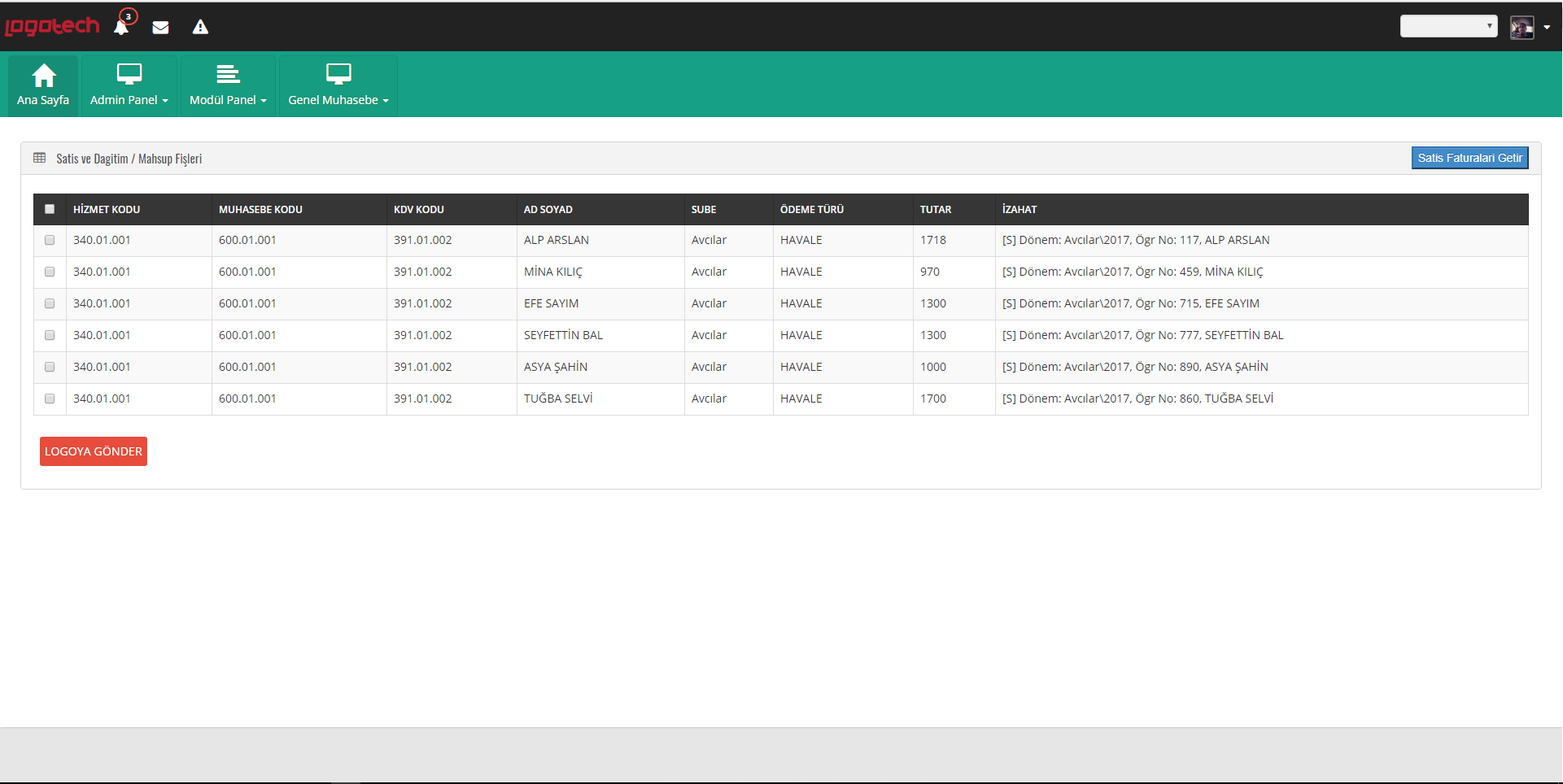Image resolution: width=1563 pixels, height=784 pixels.
Task: Toggle the select-all checkbox in table header
Action: [x=50, y=209]
